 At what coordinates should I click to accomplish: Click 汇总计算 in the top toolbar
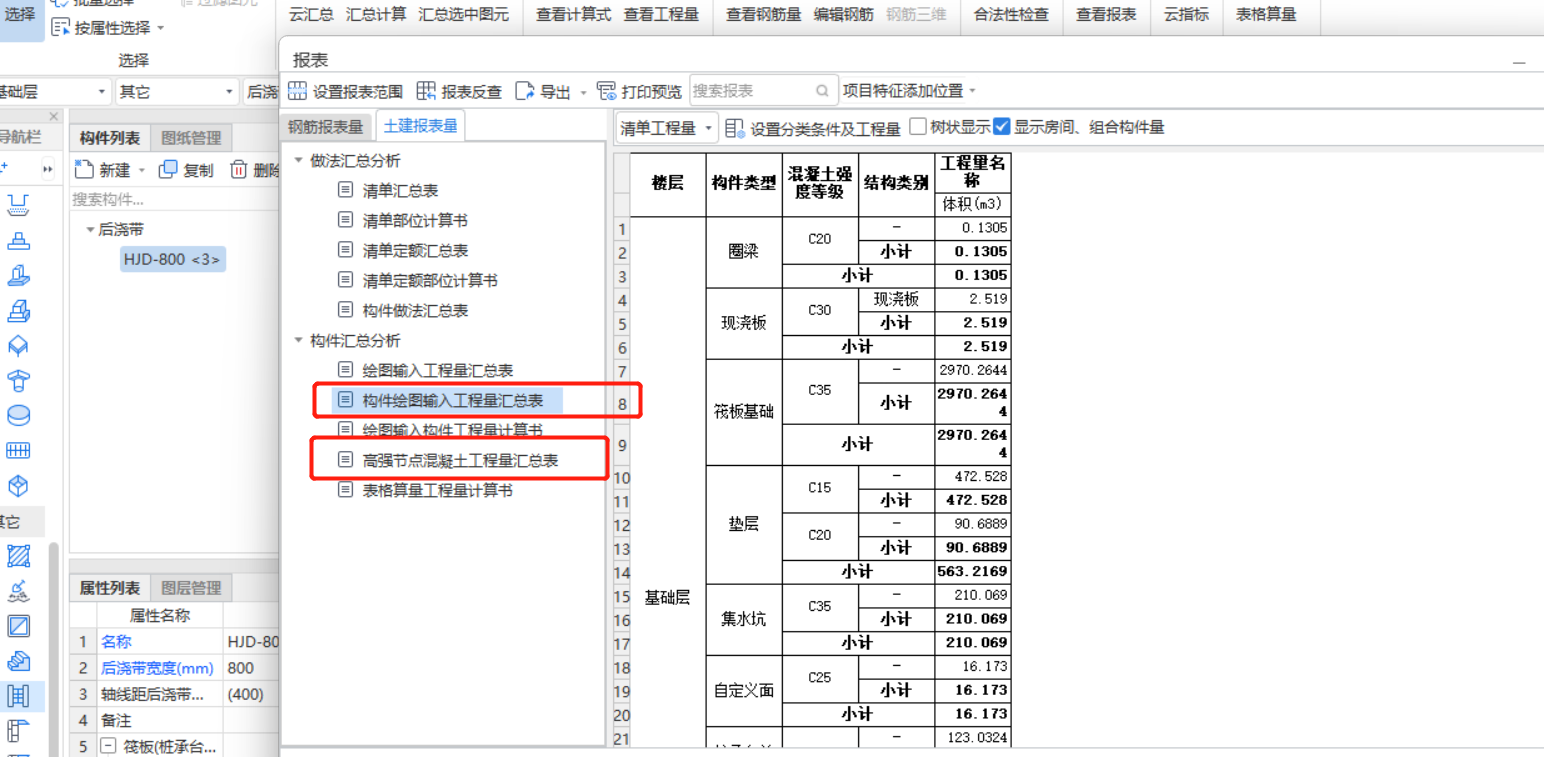pos(376,14)
